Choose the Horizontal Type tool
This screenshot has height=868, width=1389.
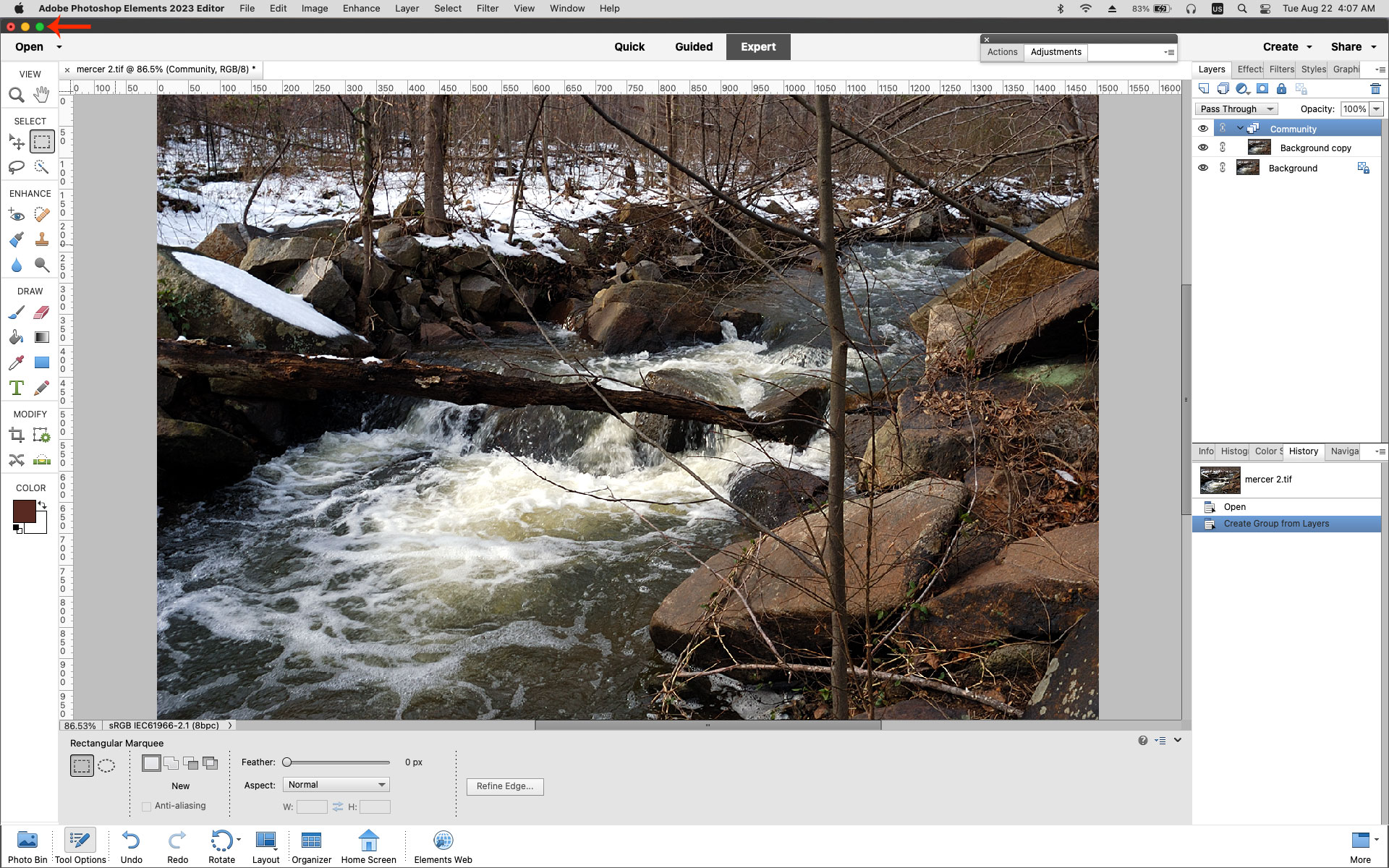tap(16, 388)
